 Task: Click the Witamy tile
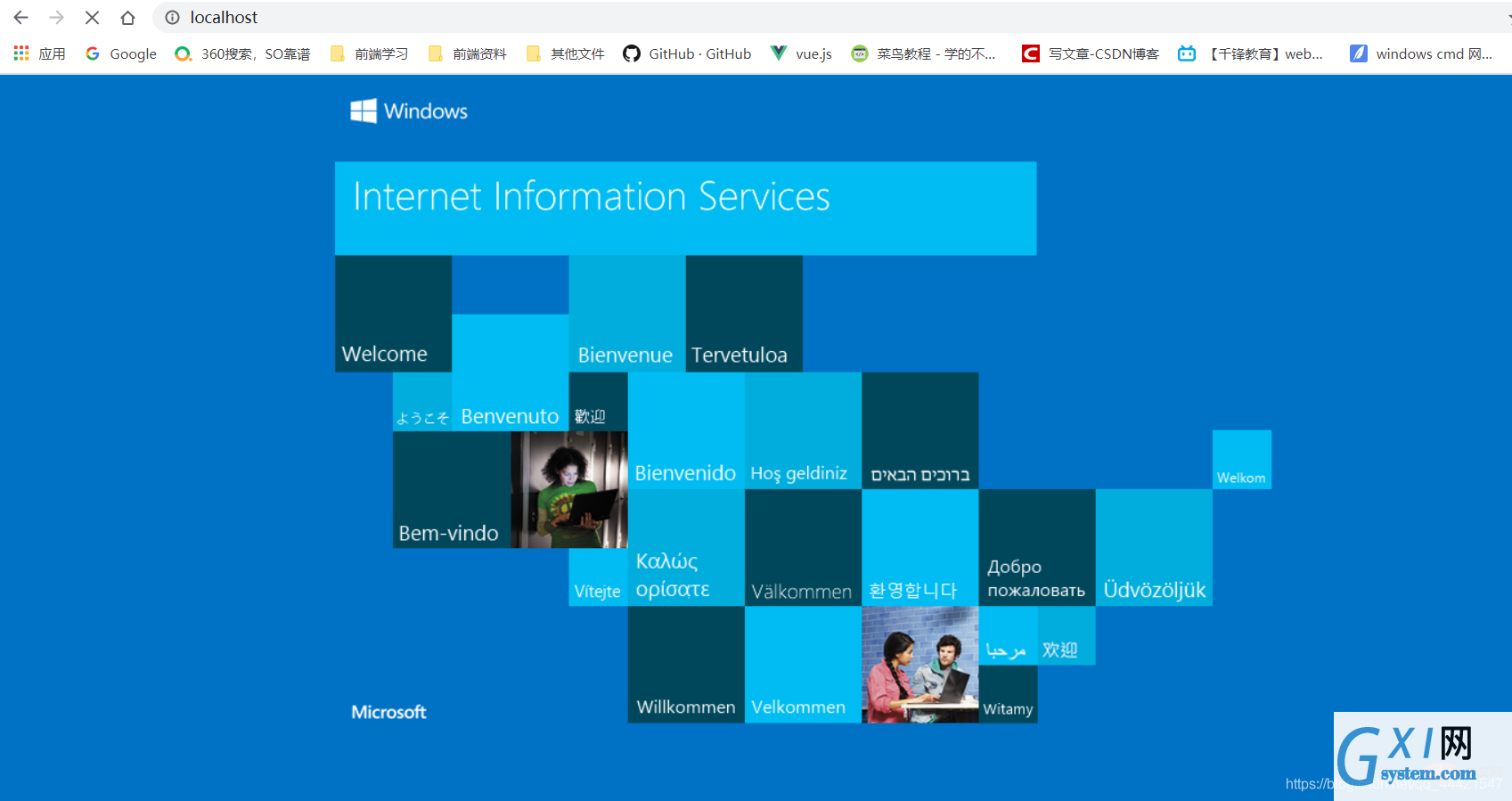click(1008, 694)
